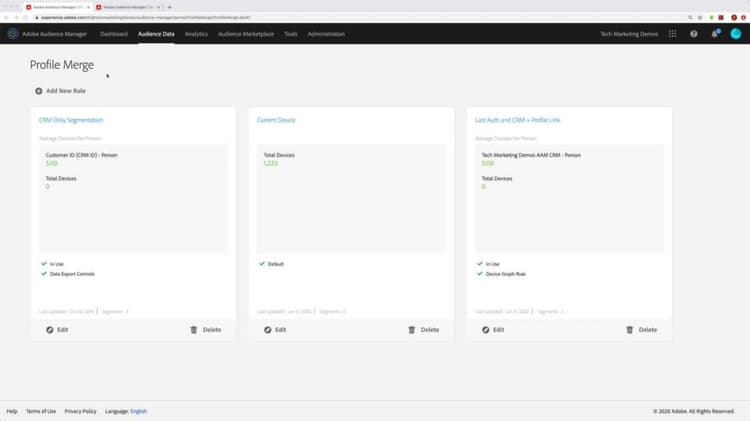Click the browser reload icon
Viewport: 750px width, 421px height.
tap(25, 18)
